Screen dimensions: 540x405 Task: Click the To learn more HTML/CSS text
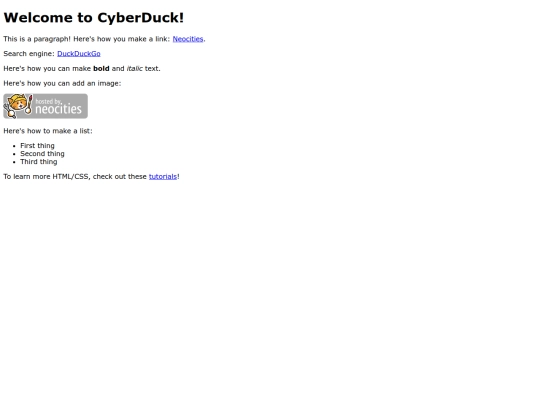pos(46,177)
